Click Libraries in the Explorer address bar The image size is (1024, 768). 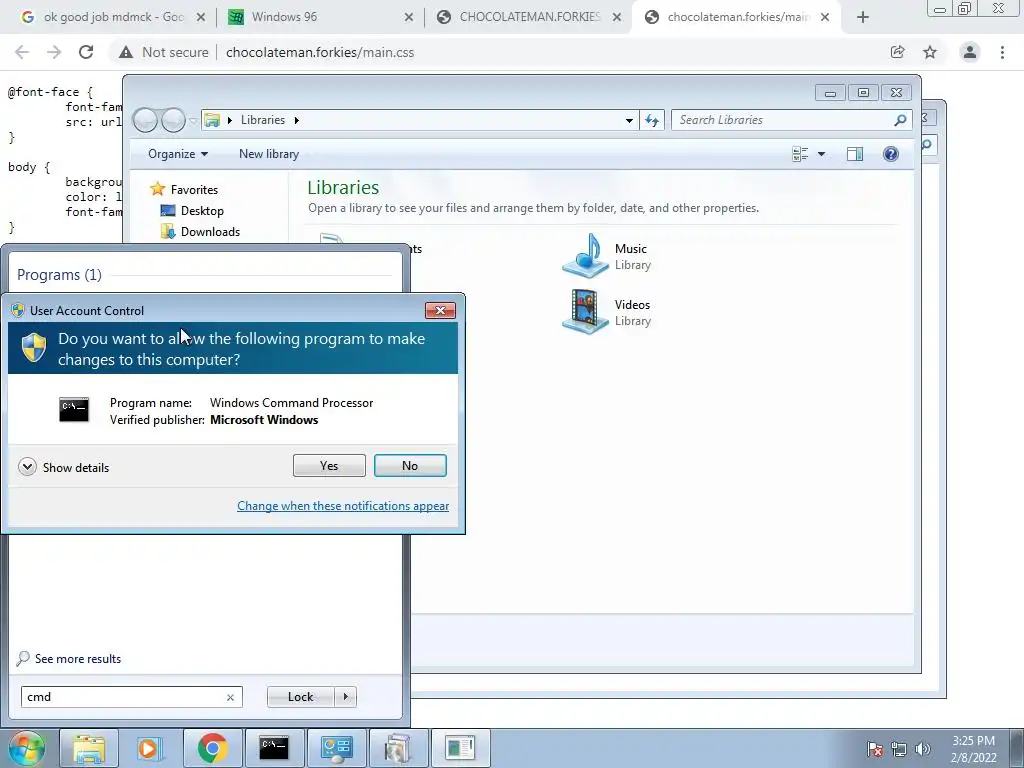[263, 120]
